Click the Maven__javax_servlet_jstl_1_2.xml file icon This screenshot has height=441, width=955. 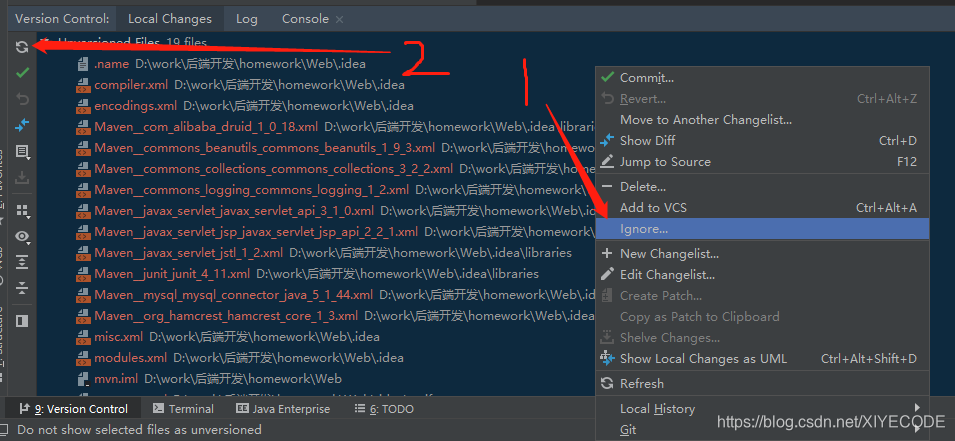coord(83,253)
